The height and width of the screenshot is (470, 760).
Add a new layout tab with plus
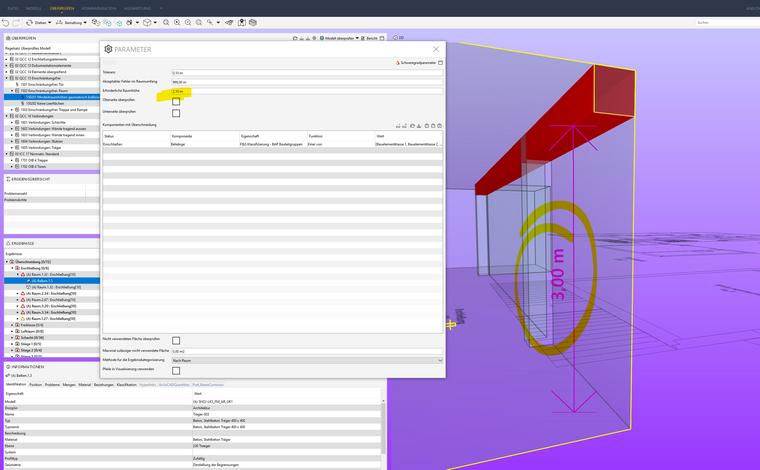[161, 8]
